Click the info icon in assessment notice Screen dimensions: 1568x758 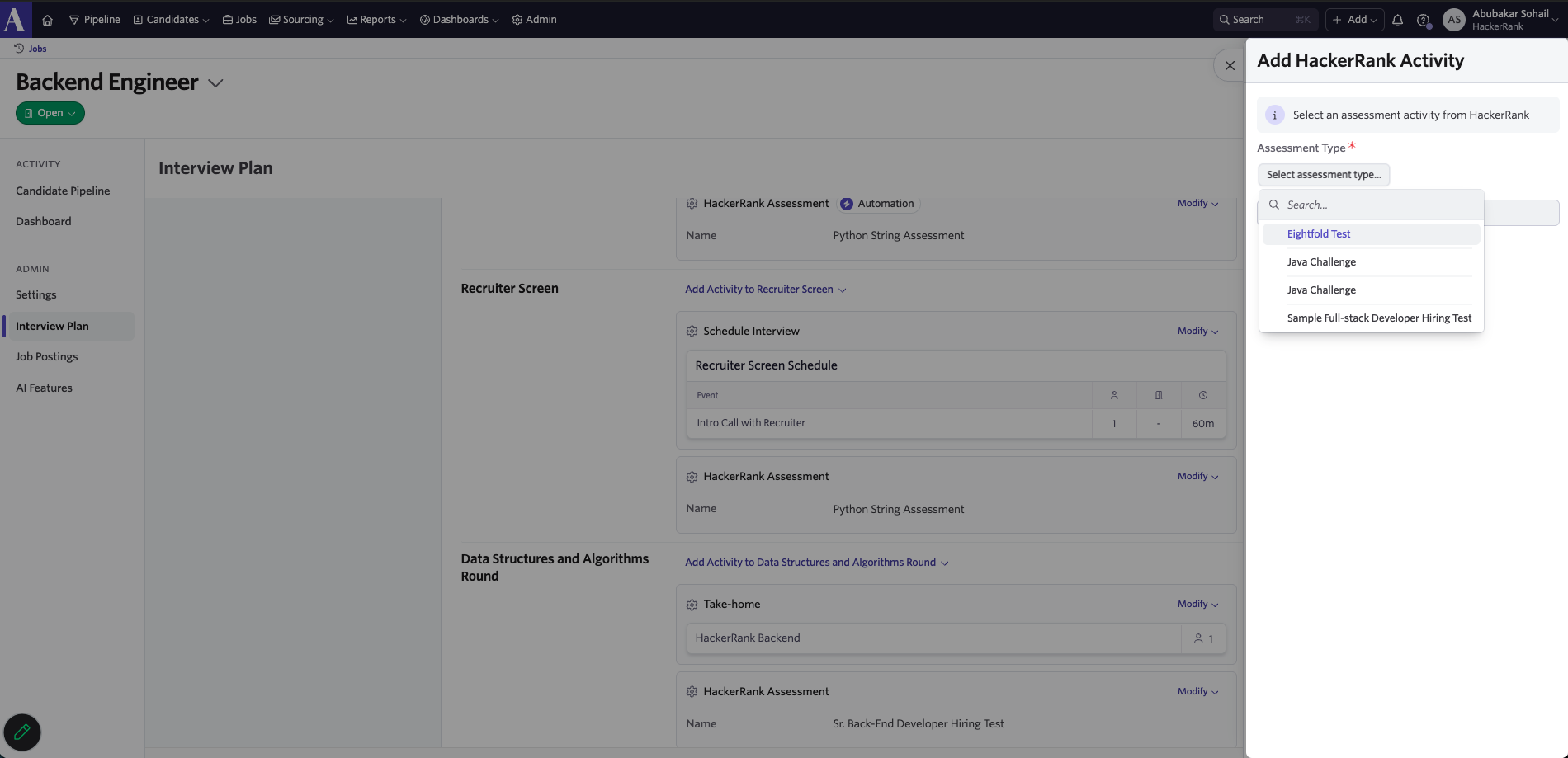(x=1274, y=115)
